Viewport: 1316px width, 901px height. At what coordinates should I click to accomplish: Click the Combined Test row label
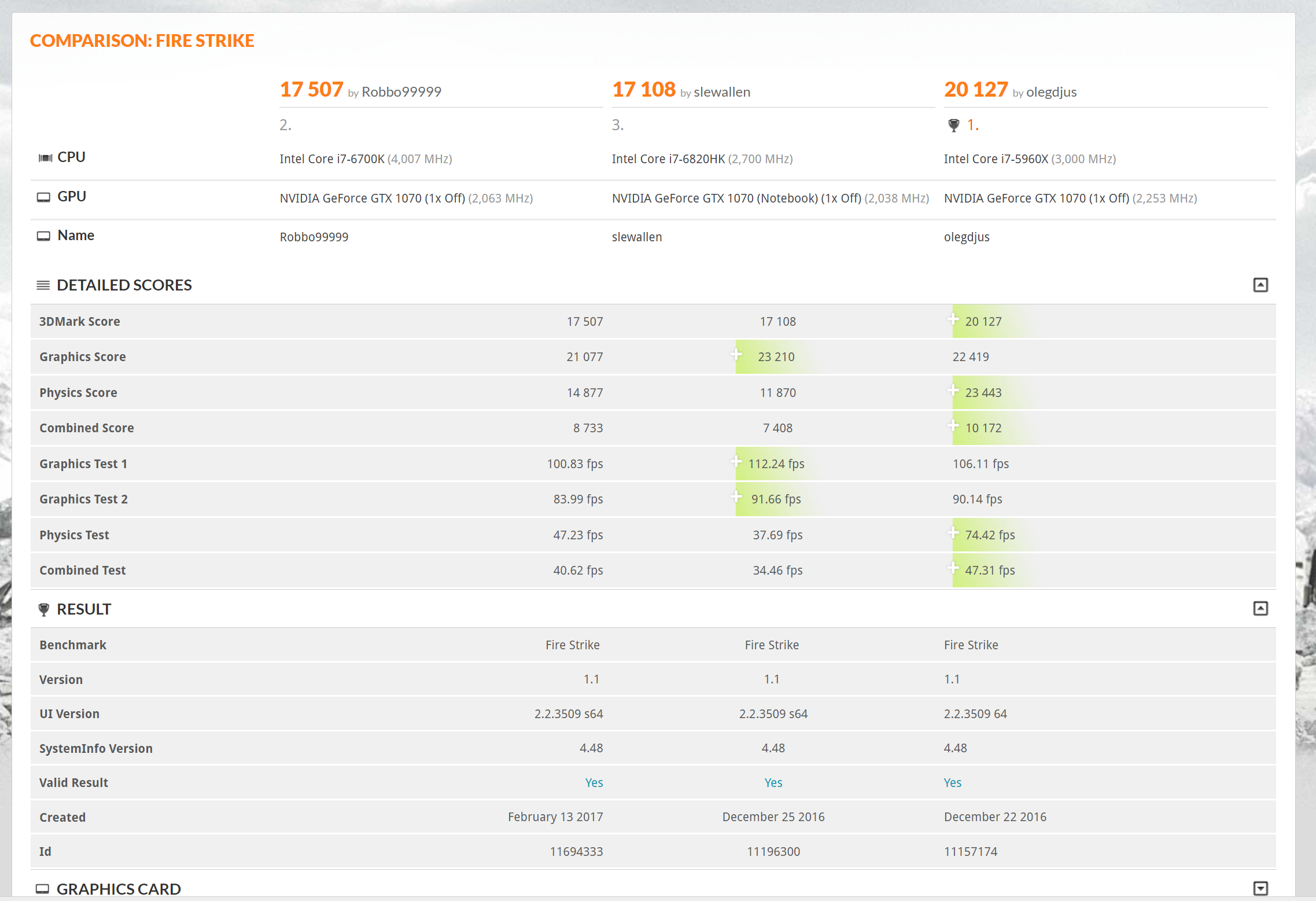tap(83, 571)
